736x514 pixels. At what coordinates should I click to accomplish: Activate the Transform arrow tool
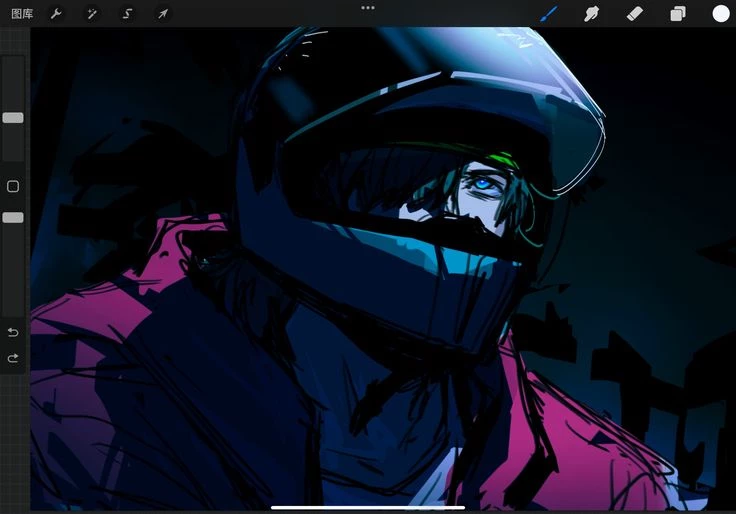[162, 14]
